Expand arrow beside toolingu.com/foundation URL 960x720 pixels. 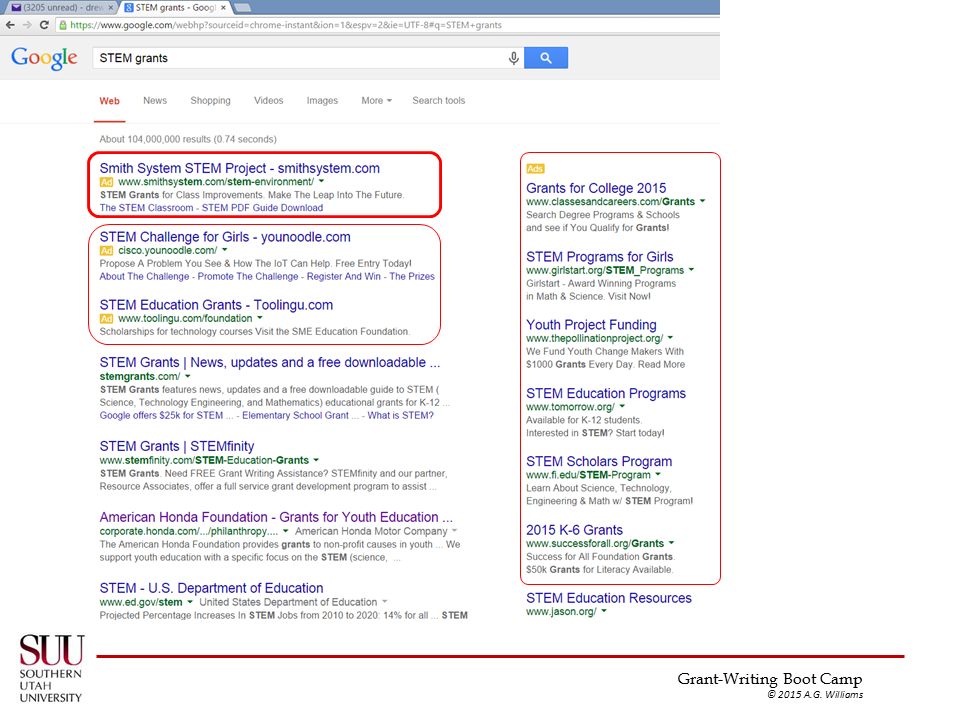[x=260, y=318]
